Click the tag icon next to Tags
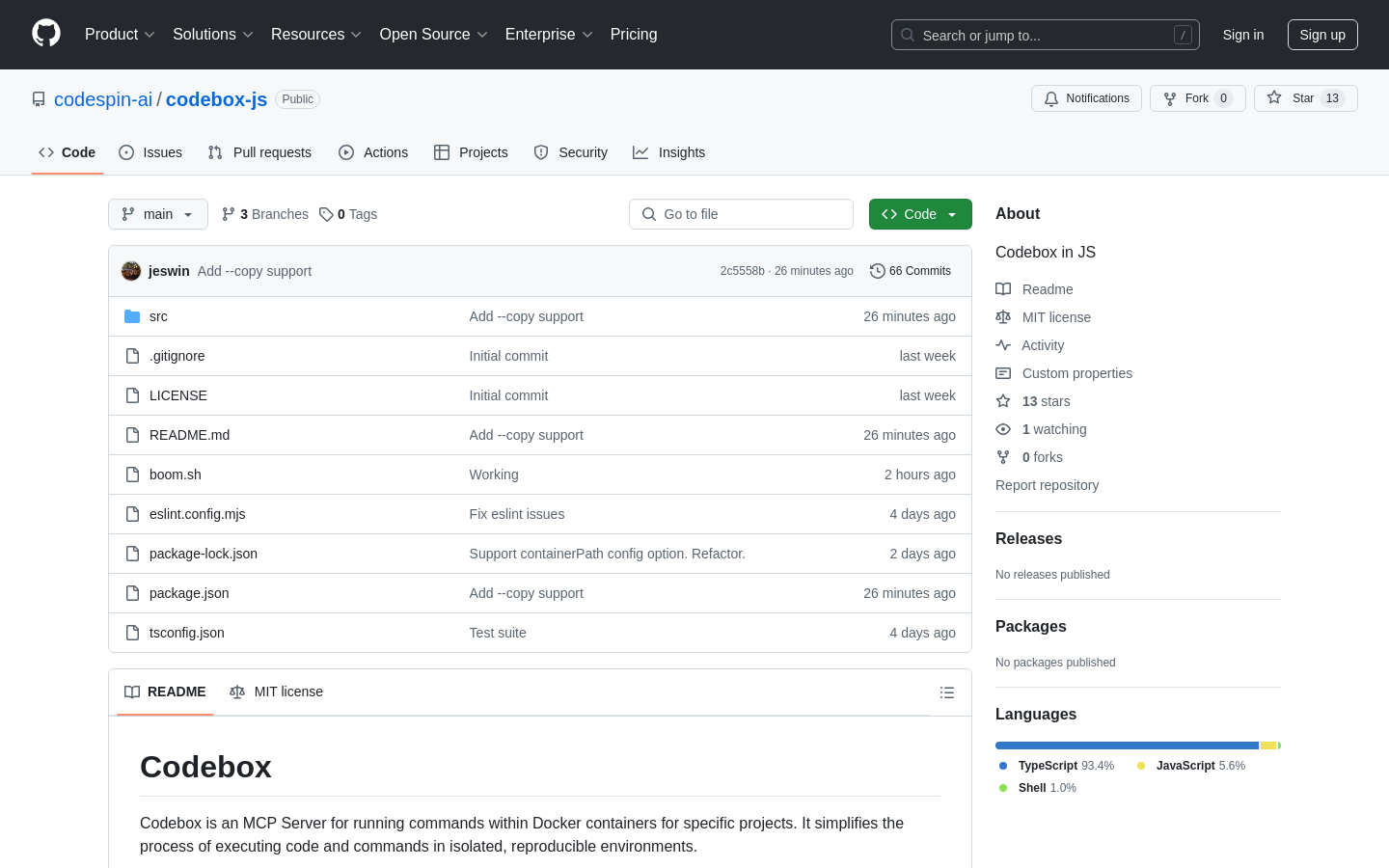The height and width of the screenshot is (868, 1389). coord(326,214)
